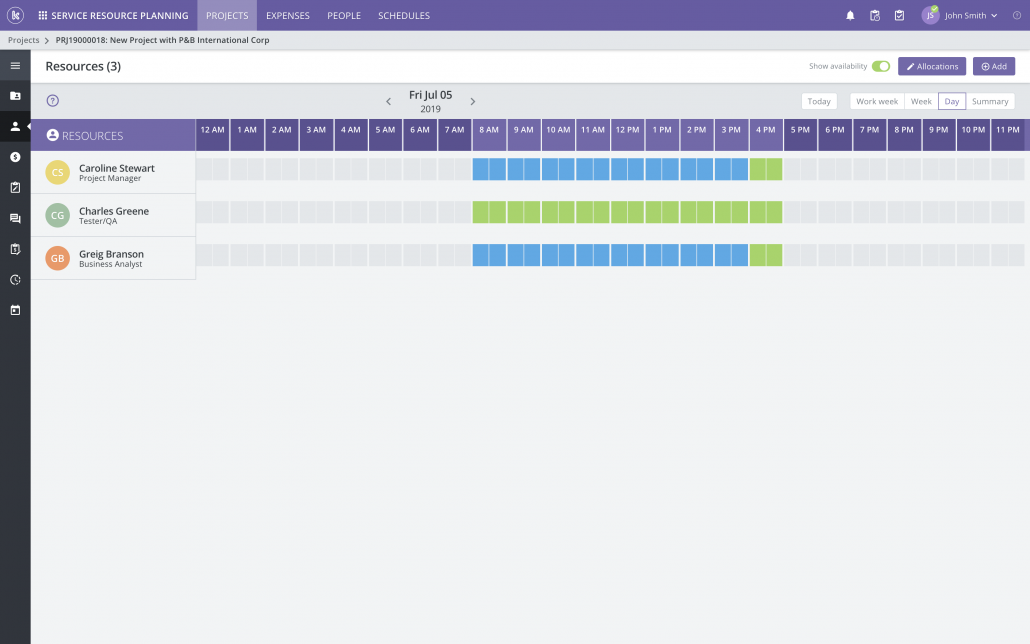Click the person icon in the RESOURCES header
Viewport: 1030px width, 644px height.
(53, 135)
